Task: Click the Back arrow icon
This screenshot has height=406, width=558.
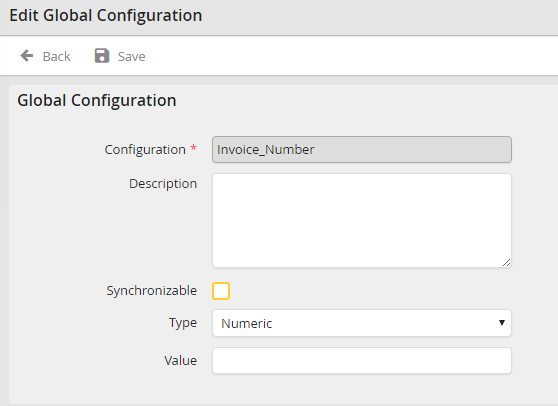Action: click(x=27, y=56)
